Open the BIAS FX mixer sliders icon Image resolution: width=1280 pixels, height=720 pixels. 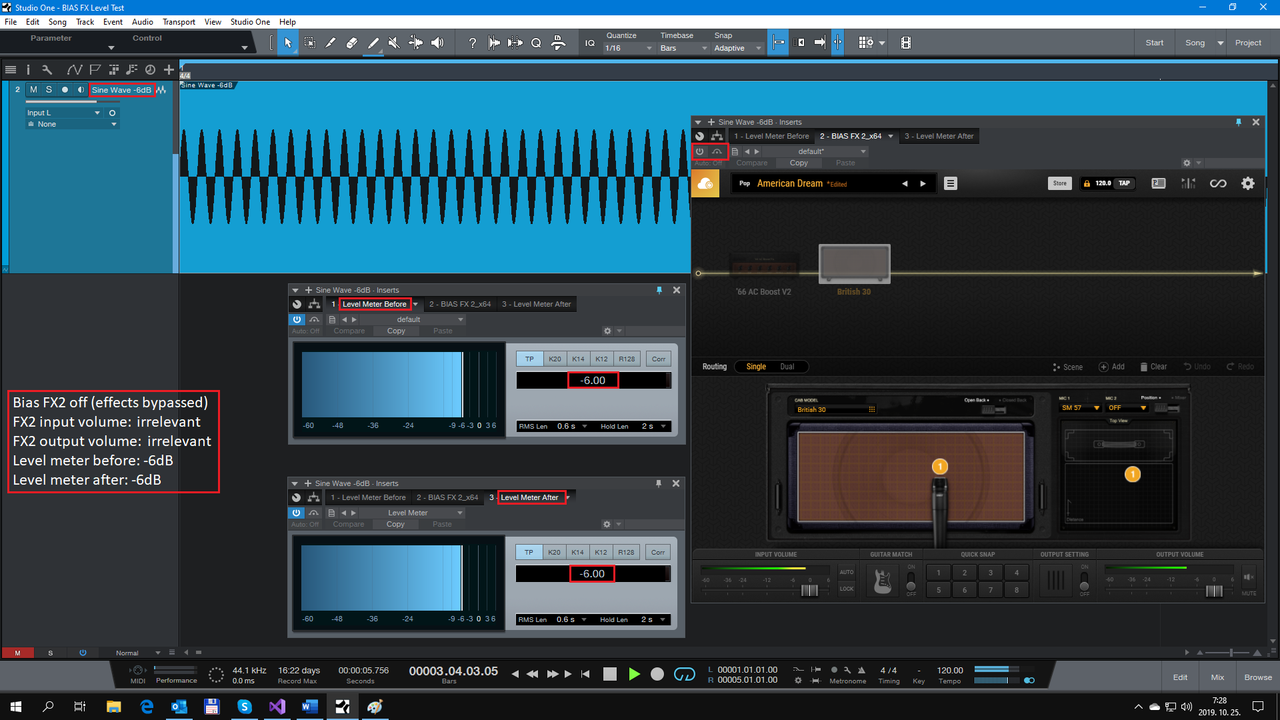(1188, 183)
